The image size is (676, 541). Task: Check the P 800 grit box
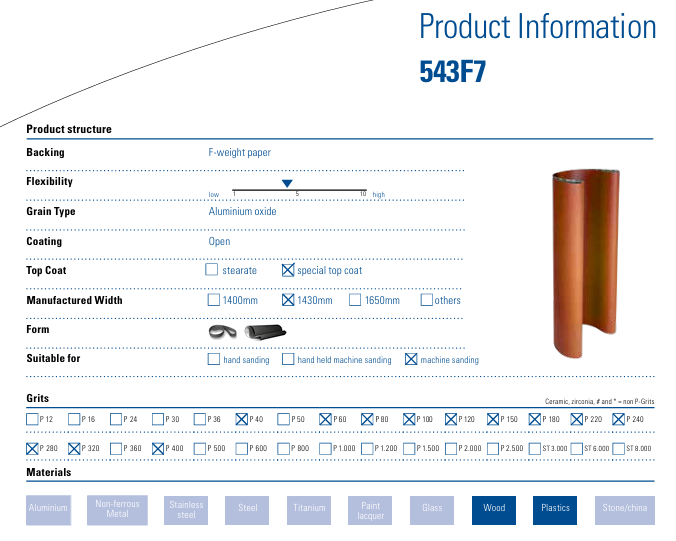pos(283,449)
